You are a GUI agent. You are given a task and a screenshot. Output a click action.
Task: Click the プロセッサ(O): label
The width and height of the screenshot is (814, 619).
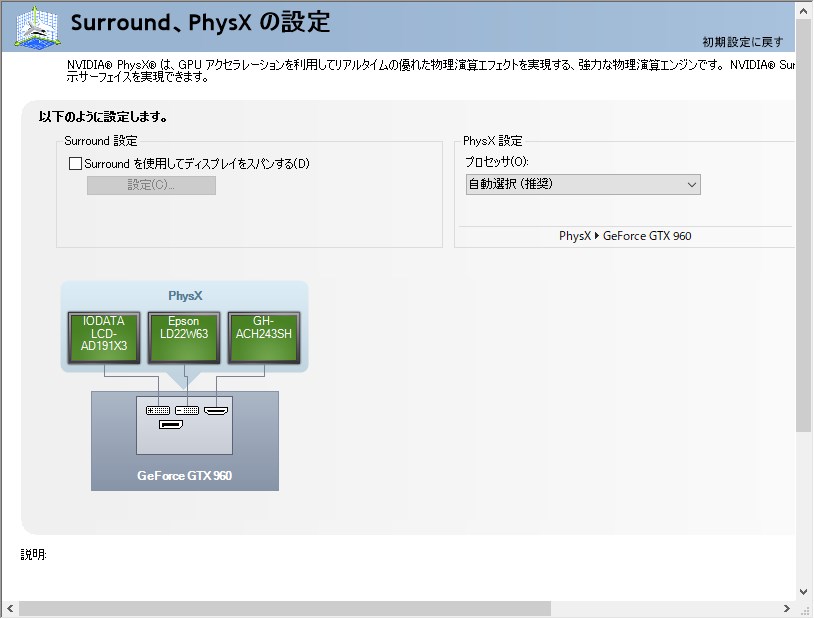(x=497, y=162)
